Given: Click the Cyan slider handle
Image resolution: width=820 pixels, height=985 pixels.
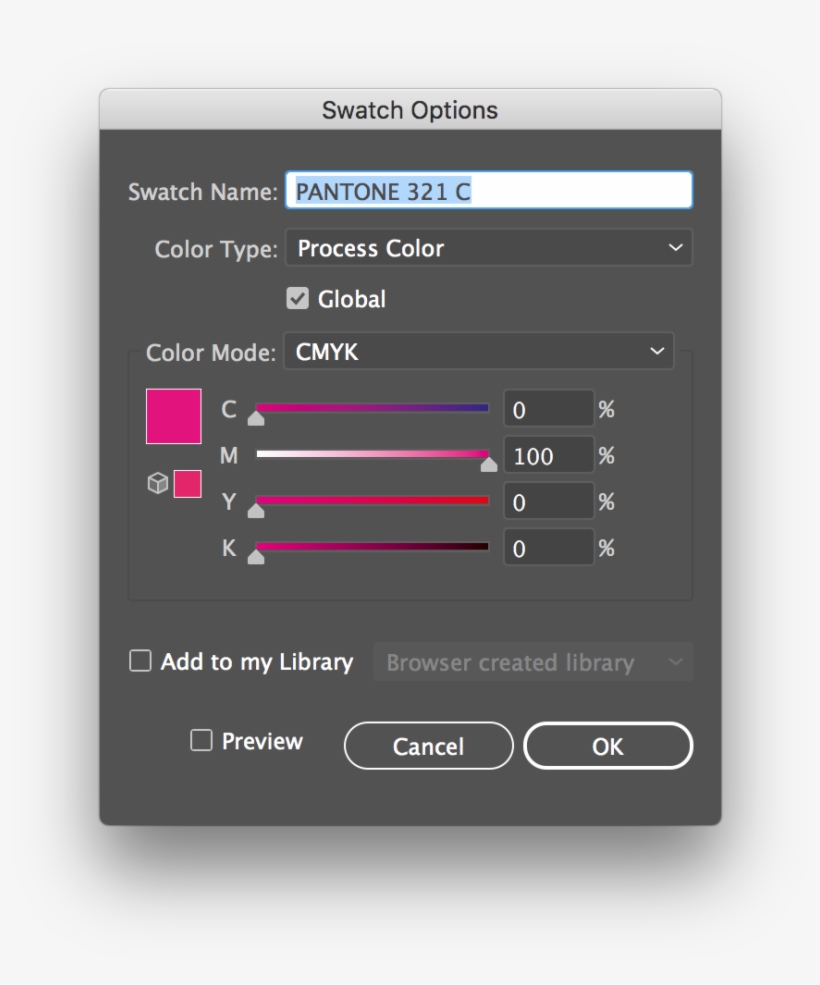Looking at the screenshot, I should click(256, 418).
